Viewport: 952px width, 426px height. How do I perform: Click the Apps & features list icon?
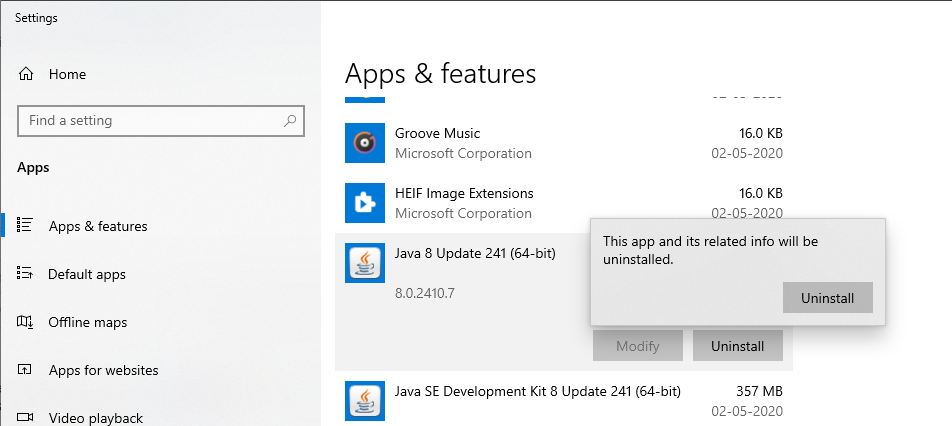(25, 225)
